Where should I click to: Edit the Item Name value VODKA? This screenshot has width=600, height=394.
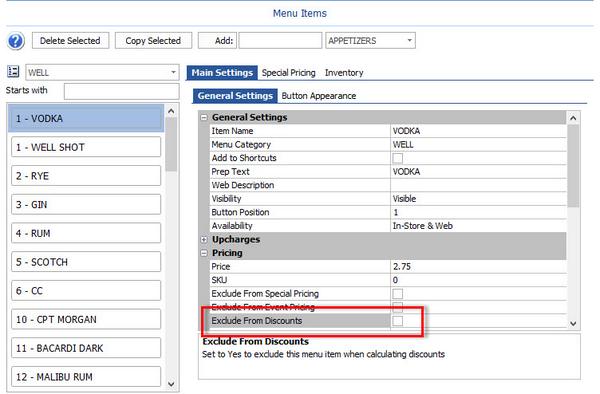coord(478,131)
